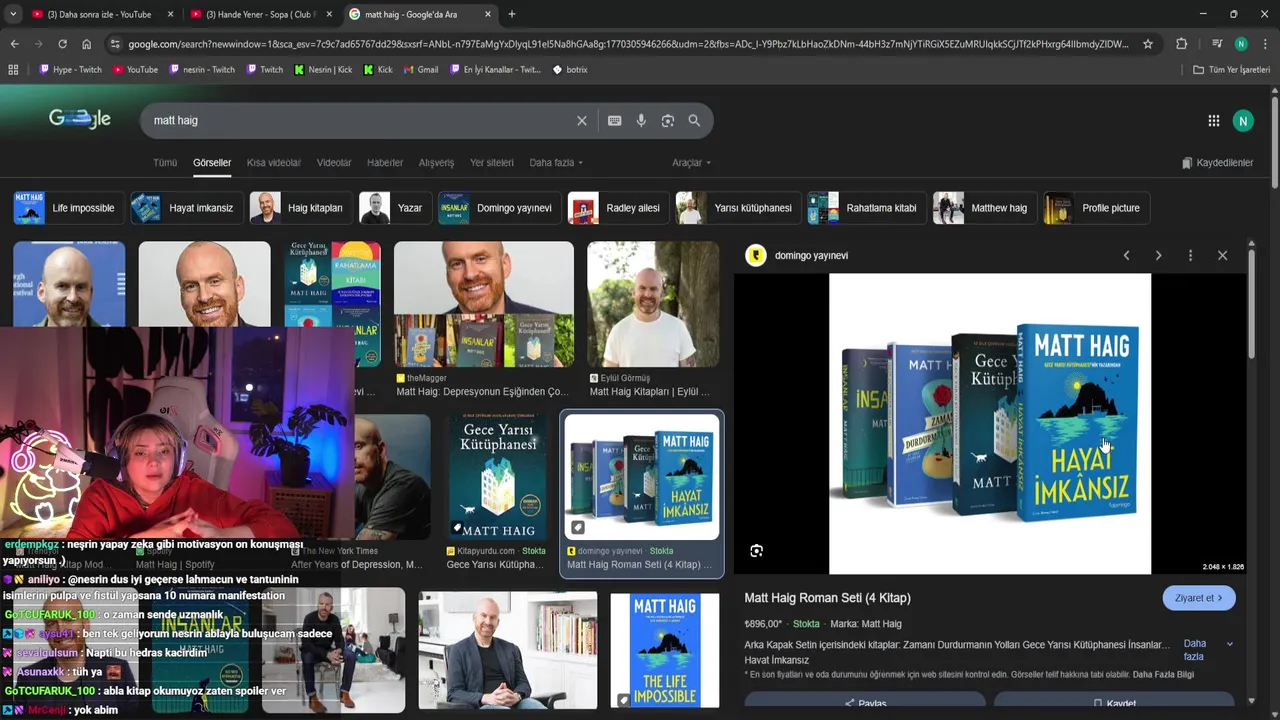
Task: Expand the Araçlar tools dropdown
Action: 692,163
